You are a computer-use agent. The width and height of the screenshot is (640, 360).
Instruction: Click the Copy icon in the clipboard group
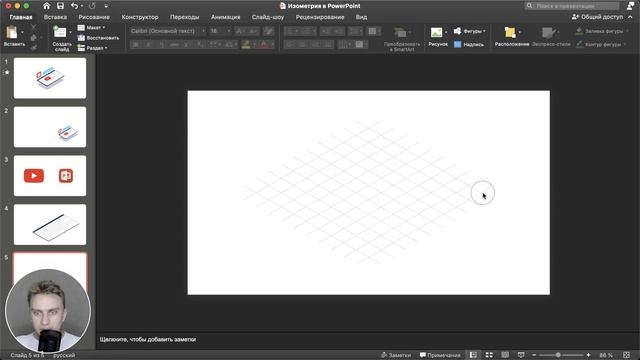click(33, 38)
